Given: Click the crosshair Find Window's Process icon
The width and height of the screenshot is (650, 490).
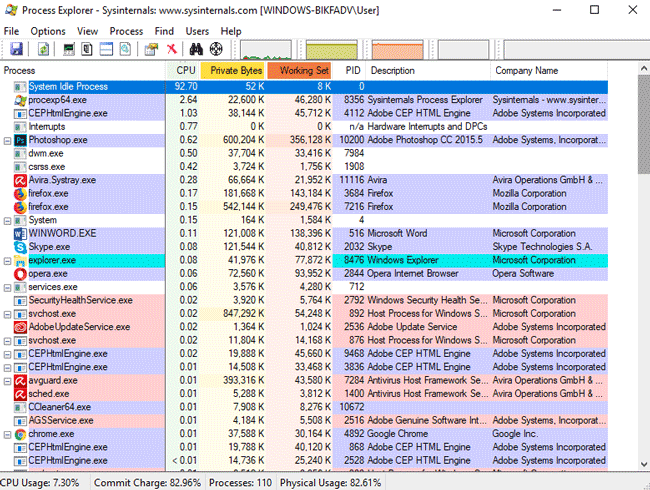Looking at the screenshot, I should 217,49.
